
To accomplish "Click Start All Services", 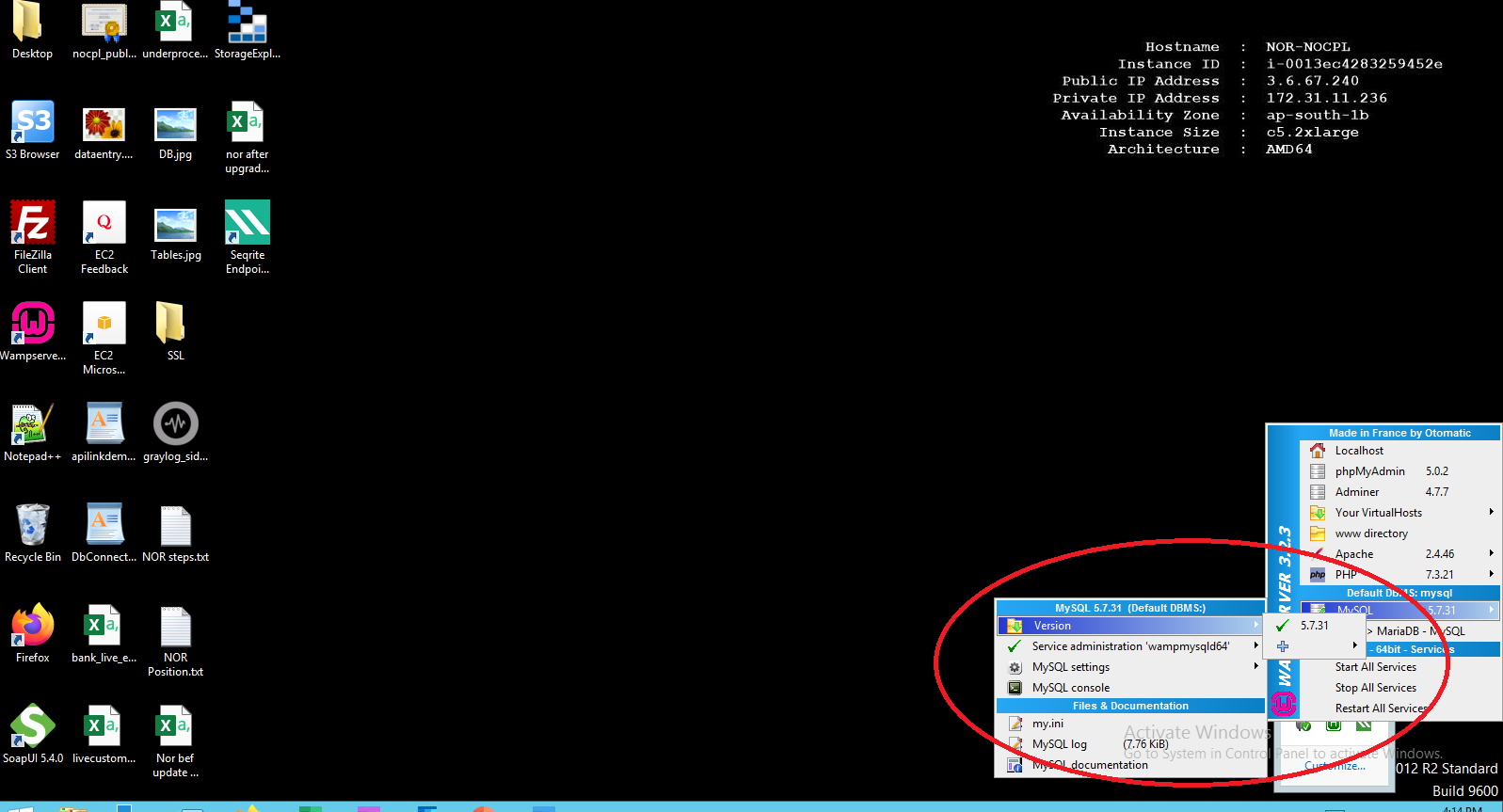I will [1375, 667].
